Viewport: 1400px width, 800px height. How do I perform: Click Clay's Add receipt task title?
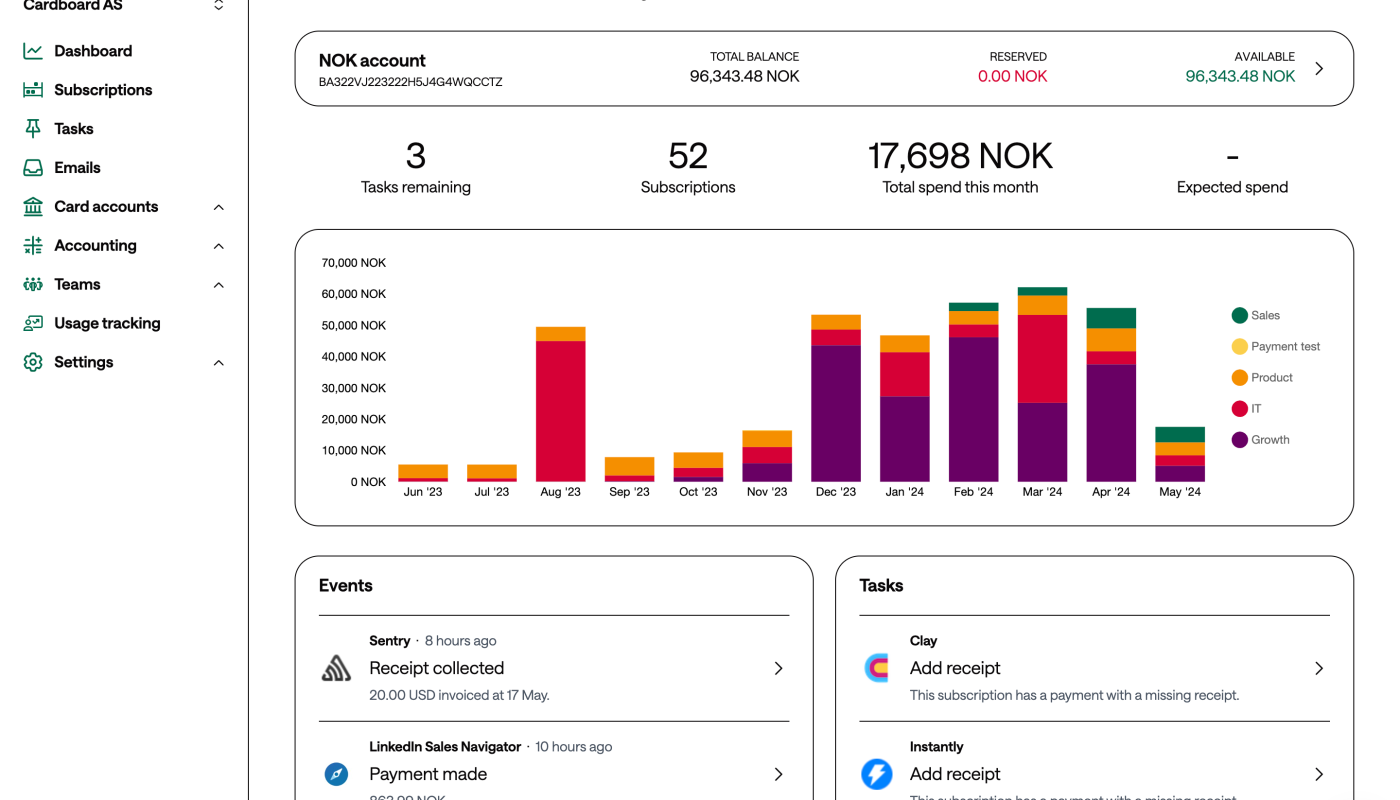955,668
